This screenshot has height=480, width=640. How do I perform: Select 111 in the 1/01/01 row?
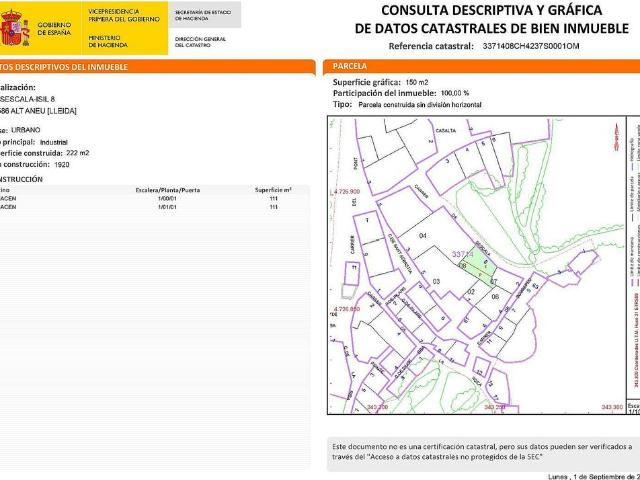pyautogui.click(x=273, y=207)
